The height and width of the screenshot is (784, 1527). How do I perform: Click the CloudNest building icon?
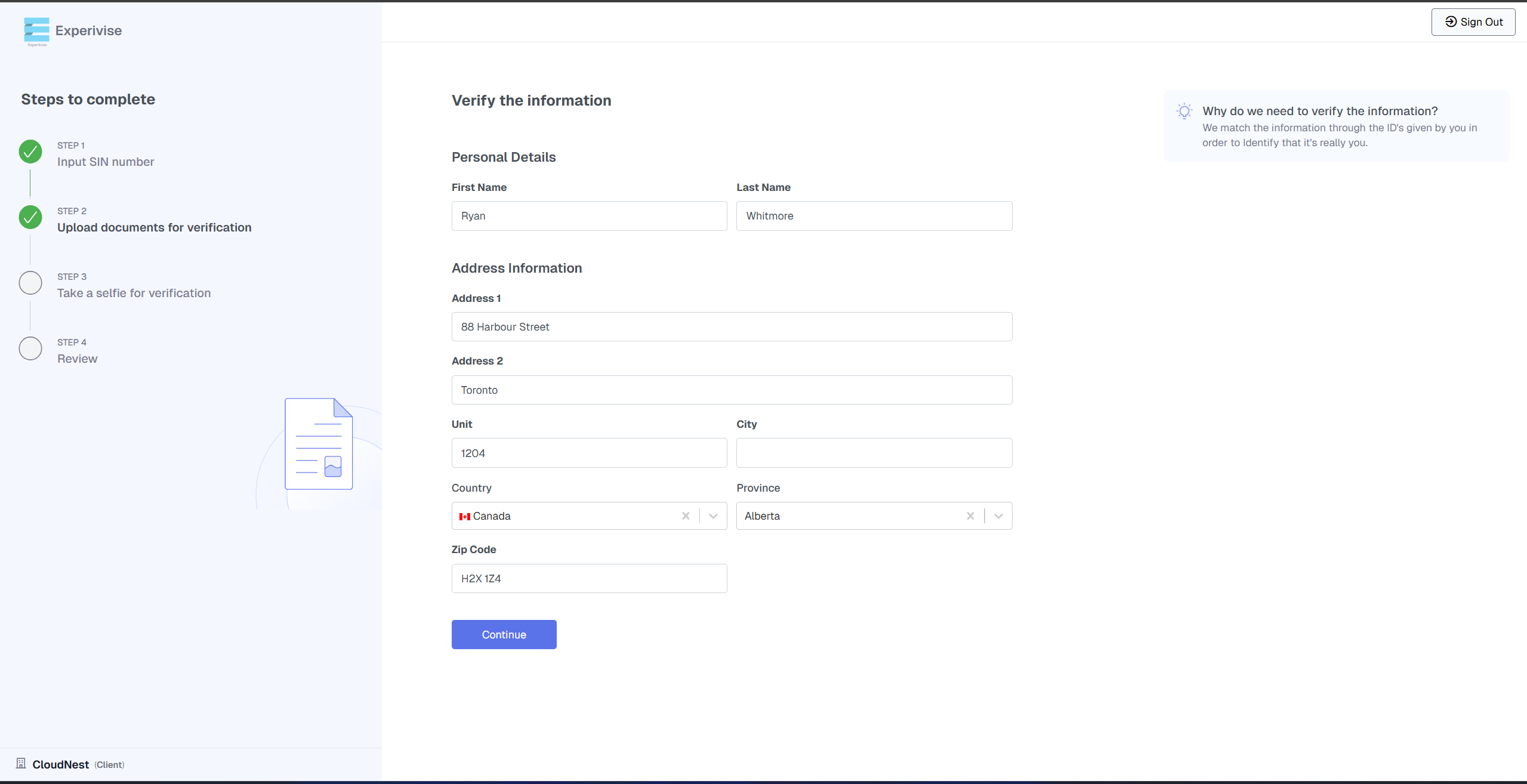pyautogui.click(x=21, y=763)
